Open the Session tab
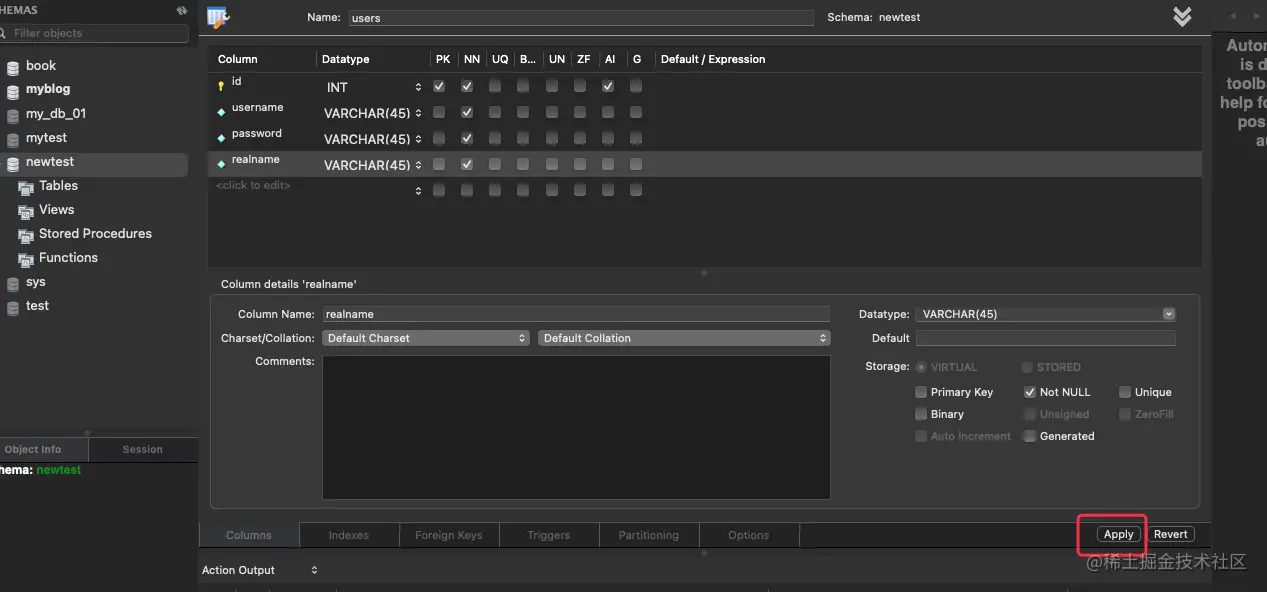Viewport: 1267px width, 592px height. 142,449
